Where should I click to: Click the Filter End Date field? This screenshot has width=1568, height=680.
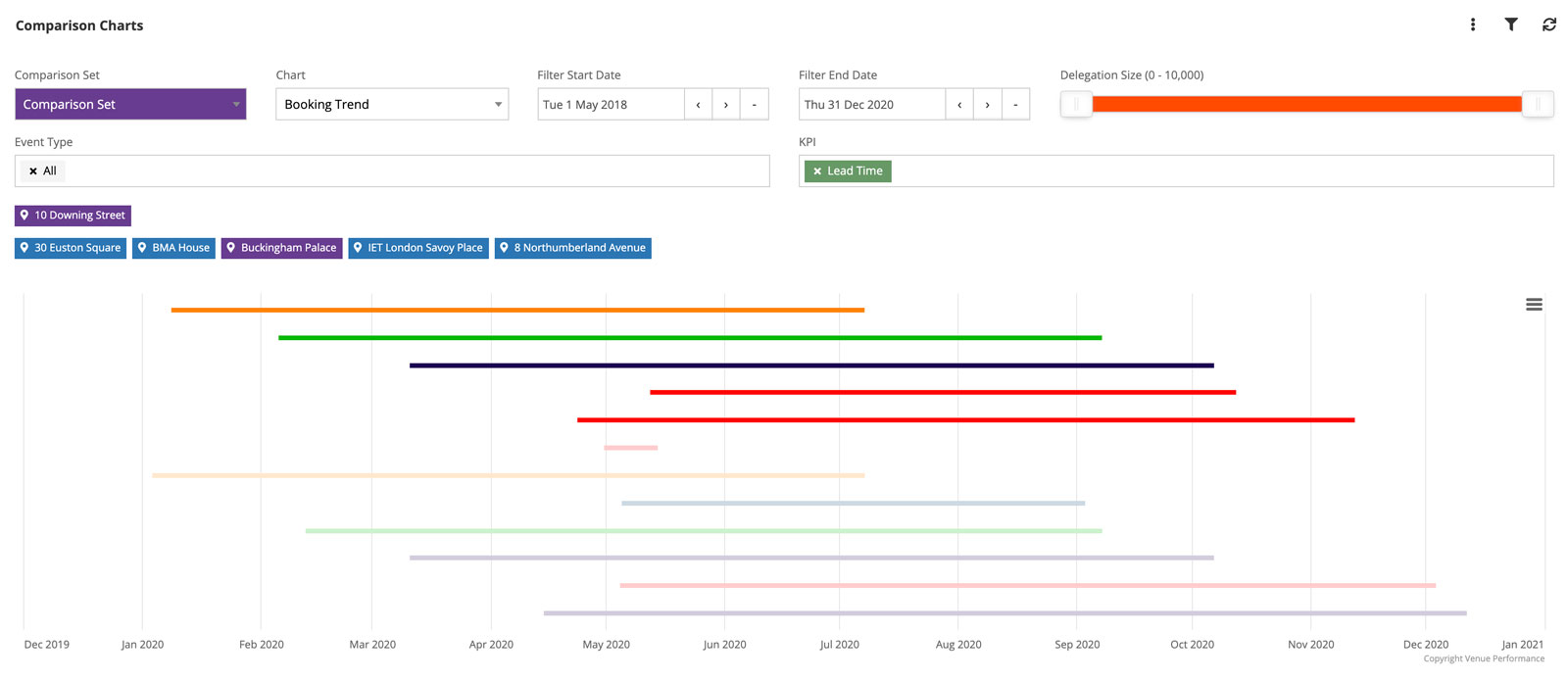[871, 105]
